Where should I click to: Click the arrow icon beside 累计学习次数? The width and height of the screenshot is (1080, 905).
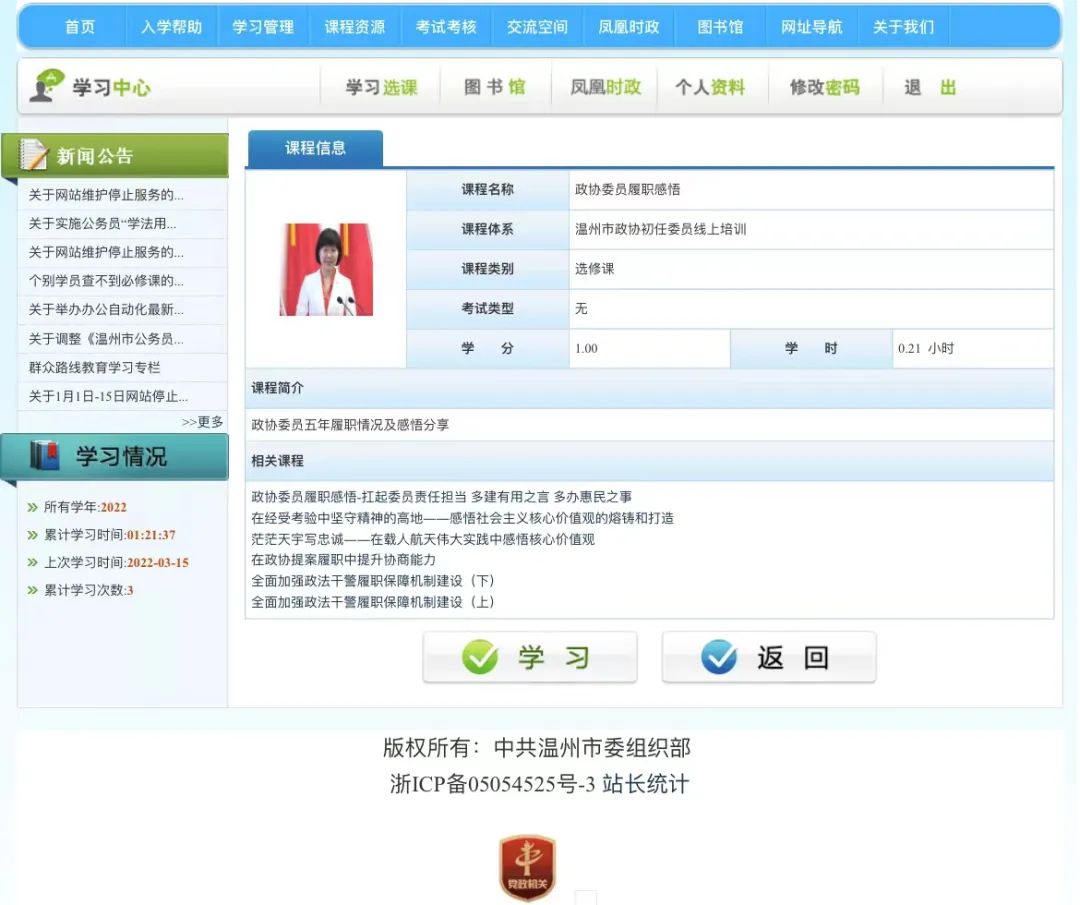point(33,590)
